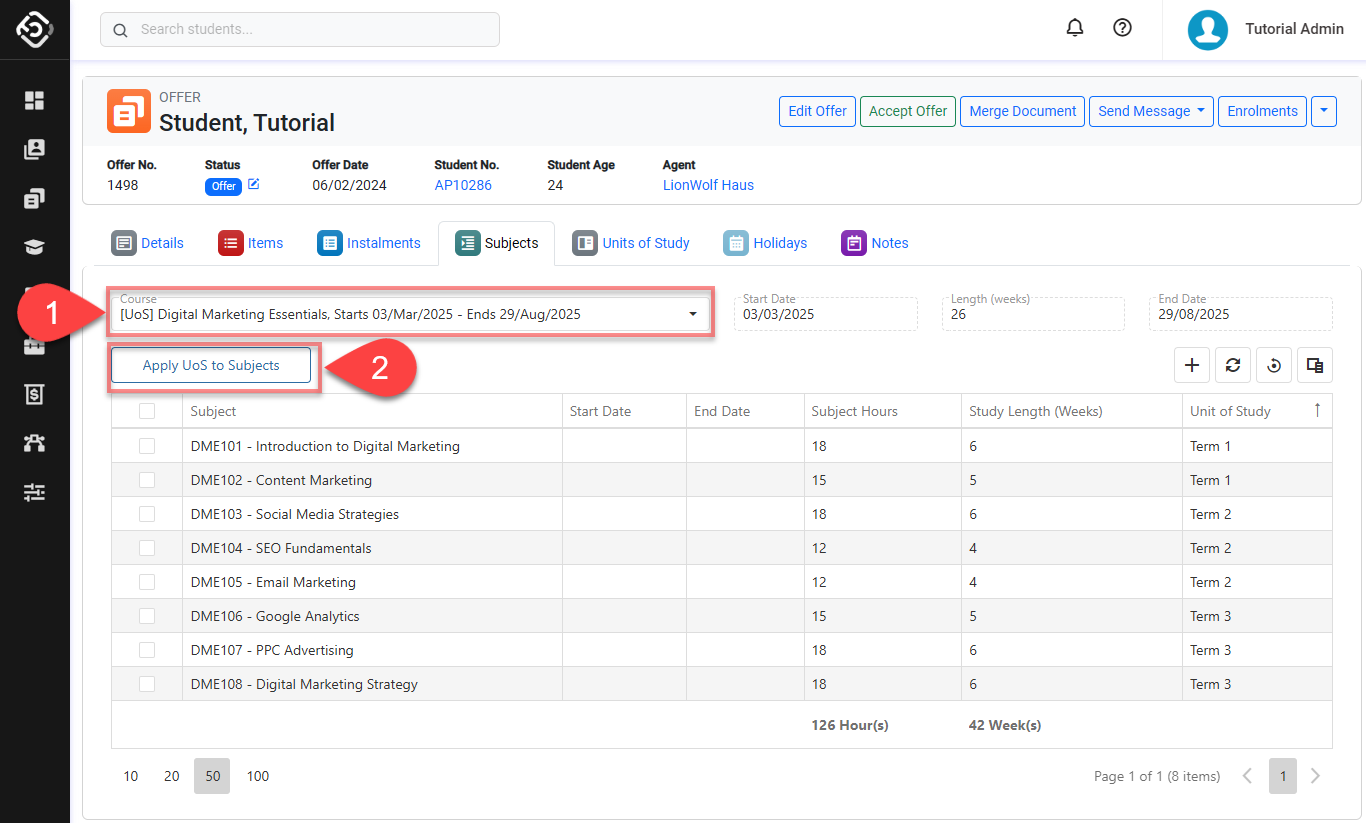The height and width of the screenshot is (823, 1366).
Task: Select the DME104 SEO Fundamentals checkbox
Action: pos(147,548)
